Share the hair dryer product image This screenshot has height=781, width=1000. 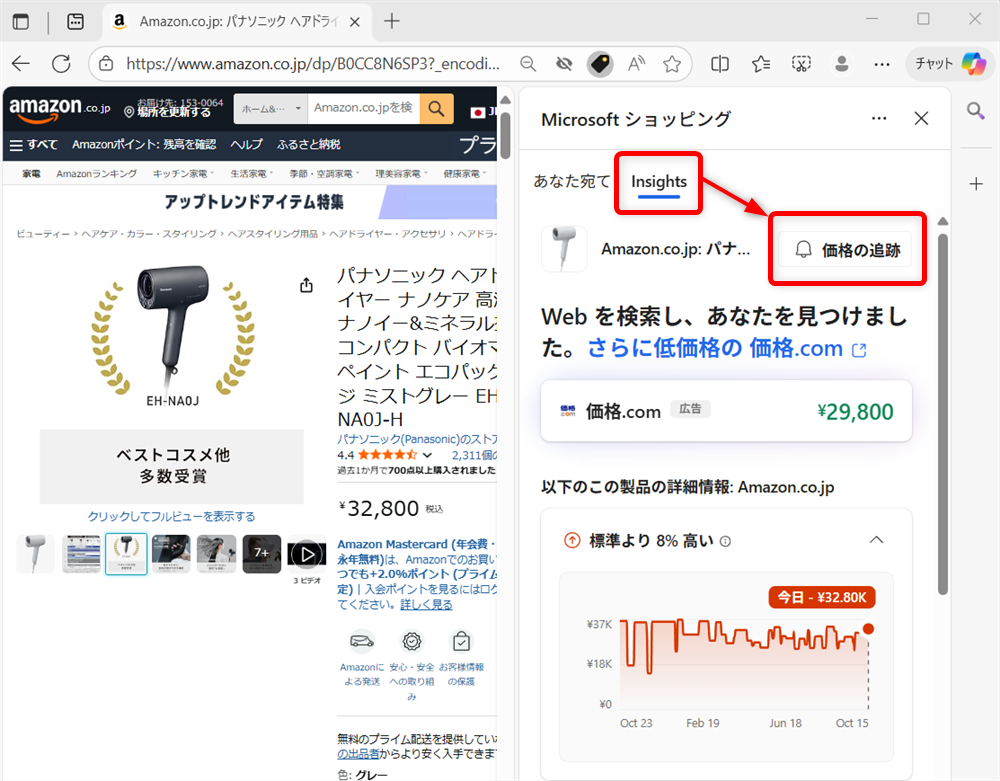(x=306, y=284)
